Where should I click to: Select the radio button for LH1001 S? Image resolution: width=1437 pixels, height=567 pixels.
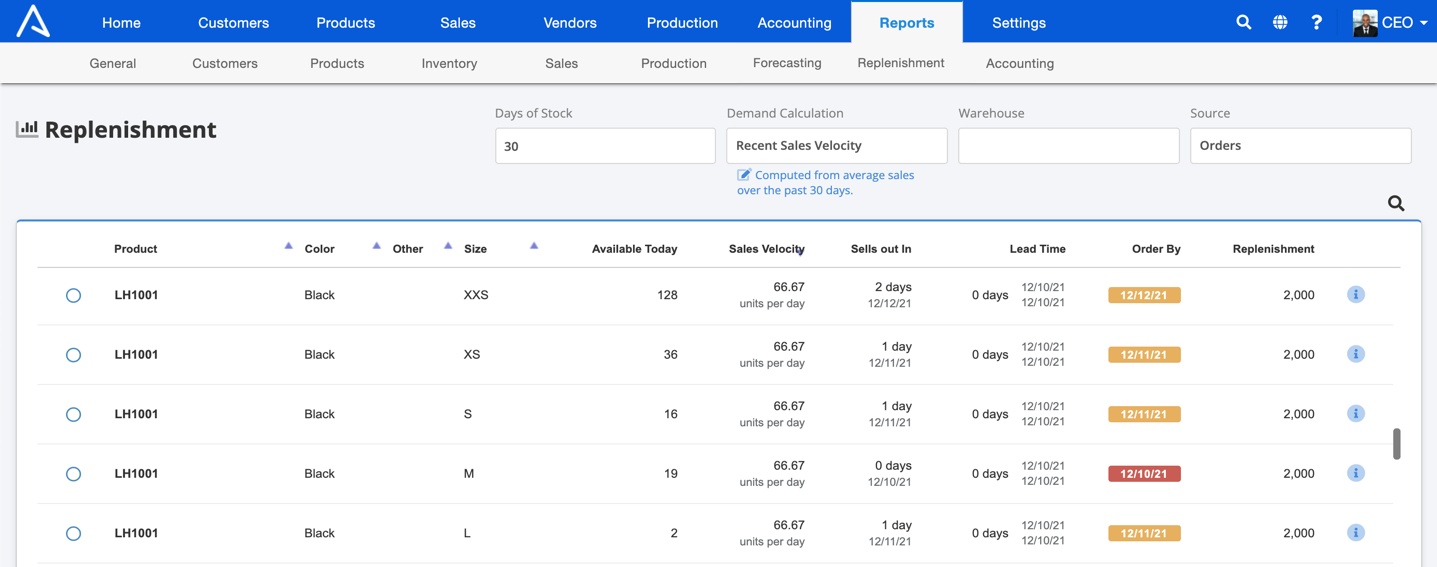click(x=73, y=414)
